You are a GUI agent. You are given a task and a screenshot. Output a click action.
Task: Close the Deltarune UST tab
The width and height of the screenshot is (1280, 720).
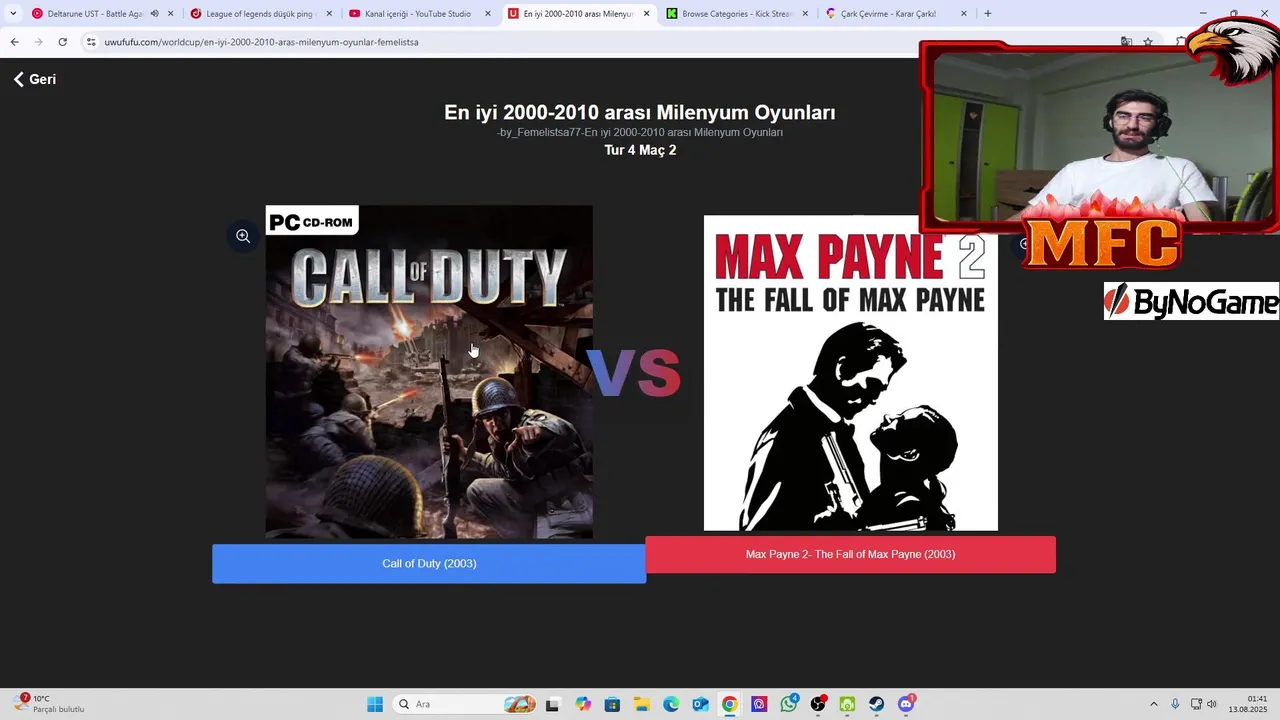pos(171,14)
